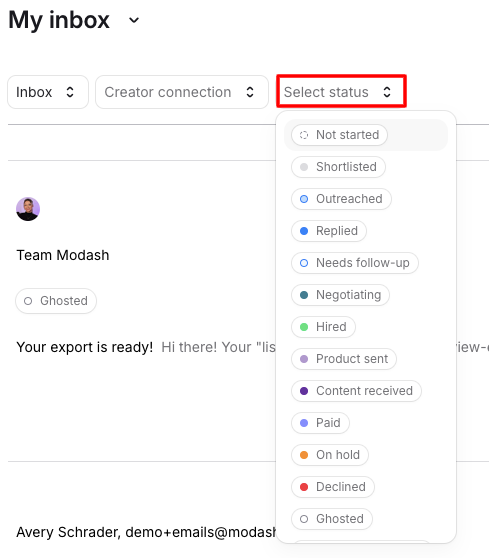
Task: Choose Outreached status option
Action: 341,199
